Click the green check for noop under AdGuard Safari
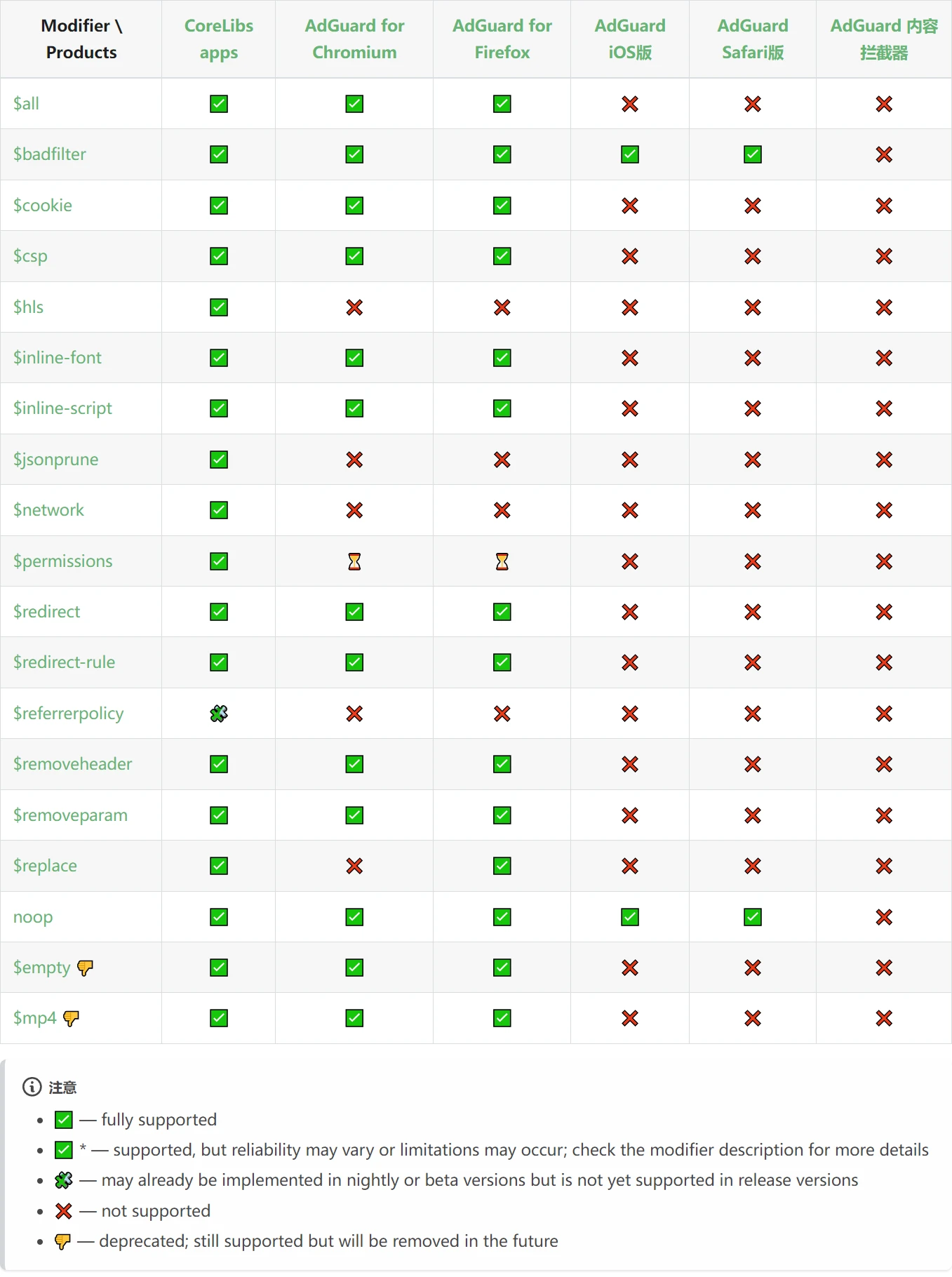The image size is (952, 1277). click(753, 917)
